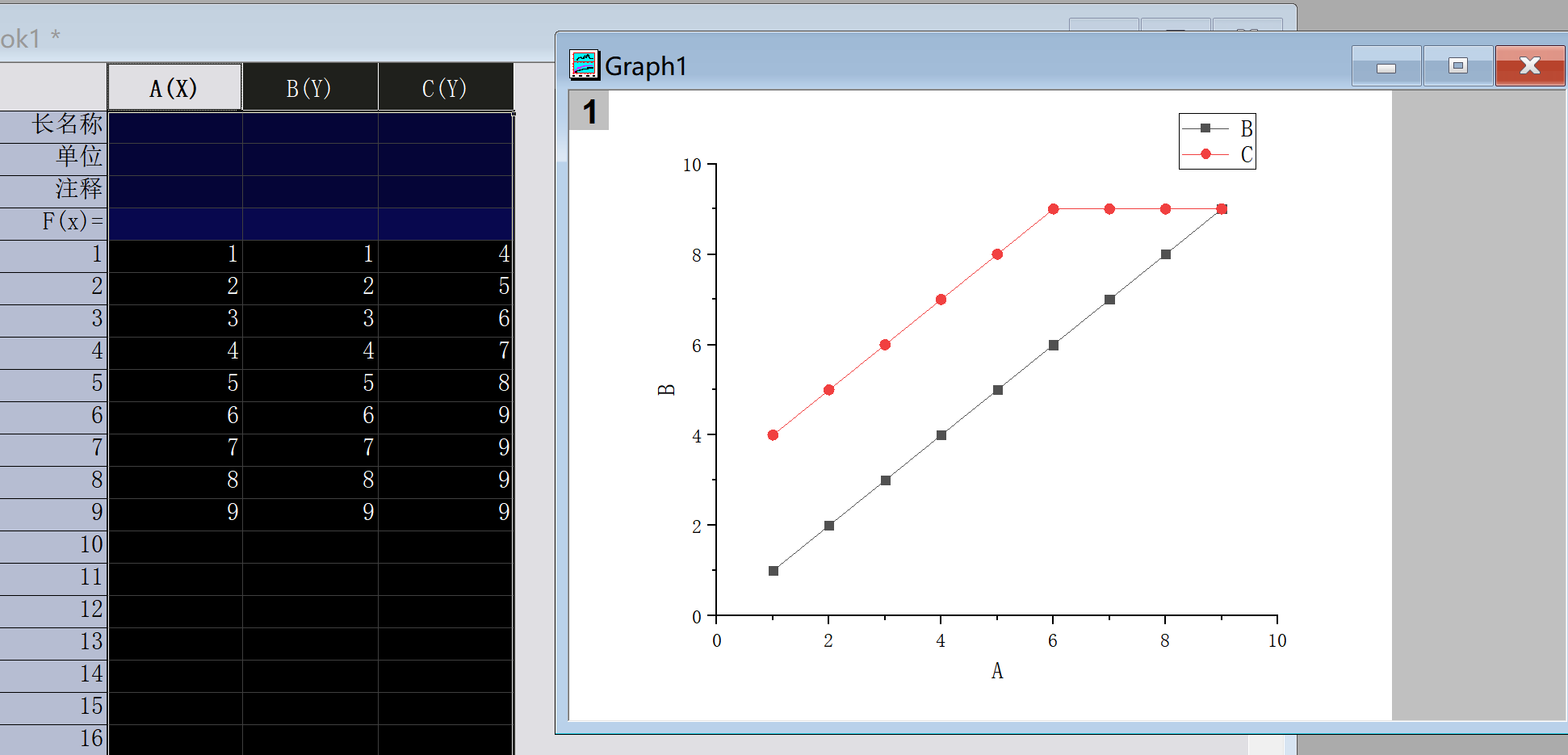Click cell C row 3 value 6
Viewport: 1568px width, 755px height.
click(446, 321)
